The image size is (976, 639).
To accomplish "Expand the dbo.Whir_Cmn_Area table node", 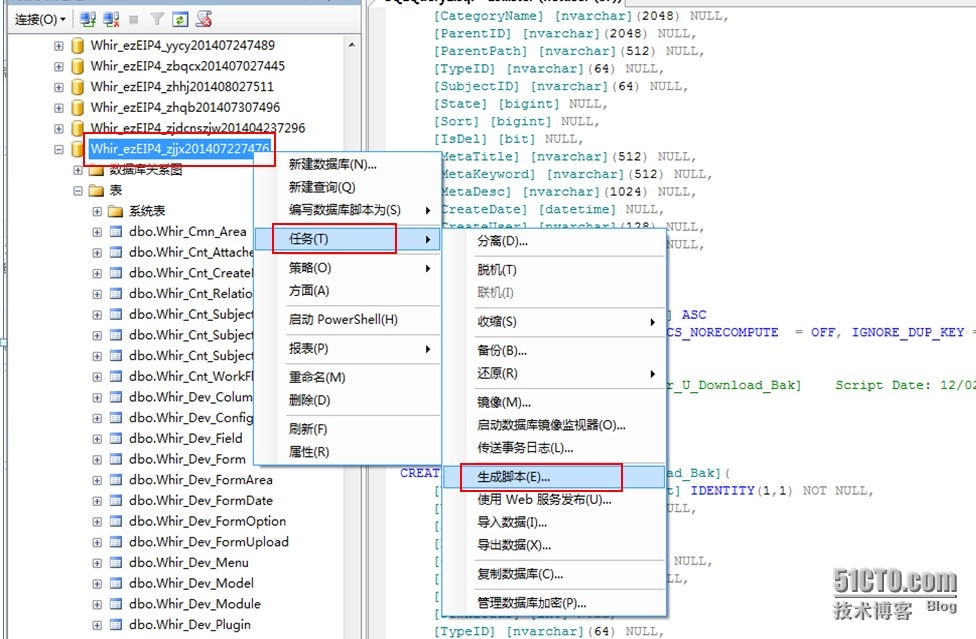I will pyautogui.click(x=97, y=232).
